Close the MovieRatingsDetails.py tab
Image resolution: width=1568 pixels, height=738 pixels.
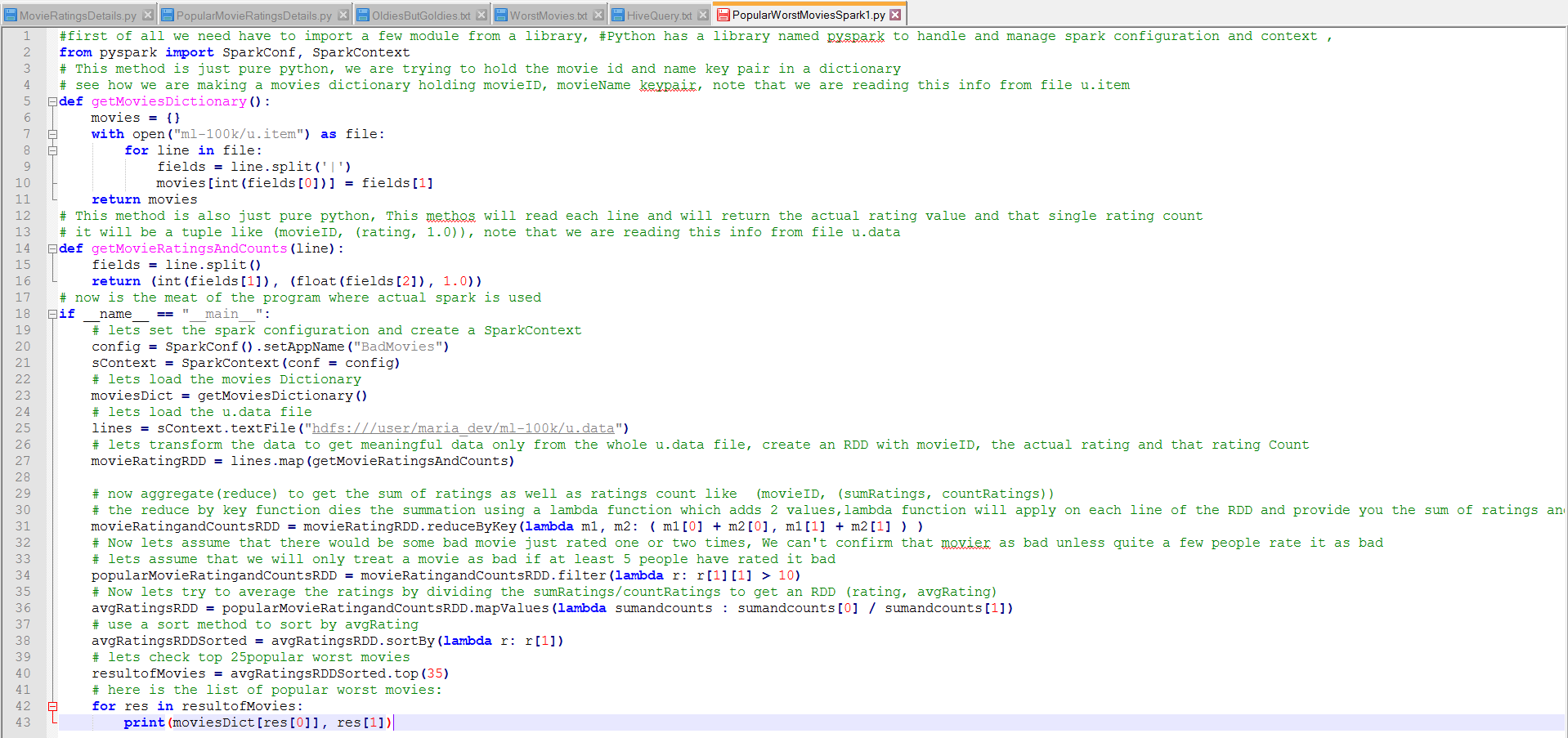[148, 15]
